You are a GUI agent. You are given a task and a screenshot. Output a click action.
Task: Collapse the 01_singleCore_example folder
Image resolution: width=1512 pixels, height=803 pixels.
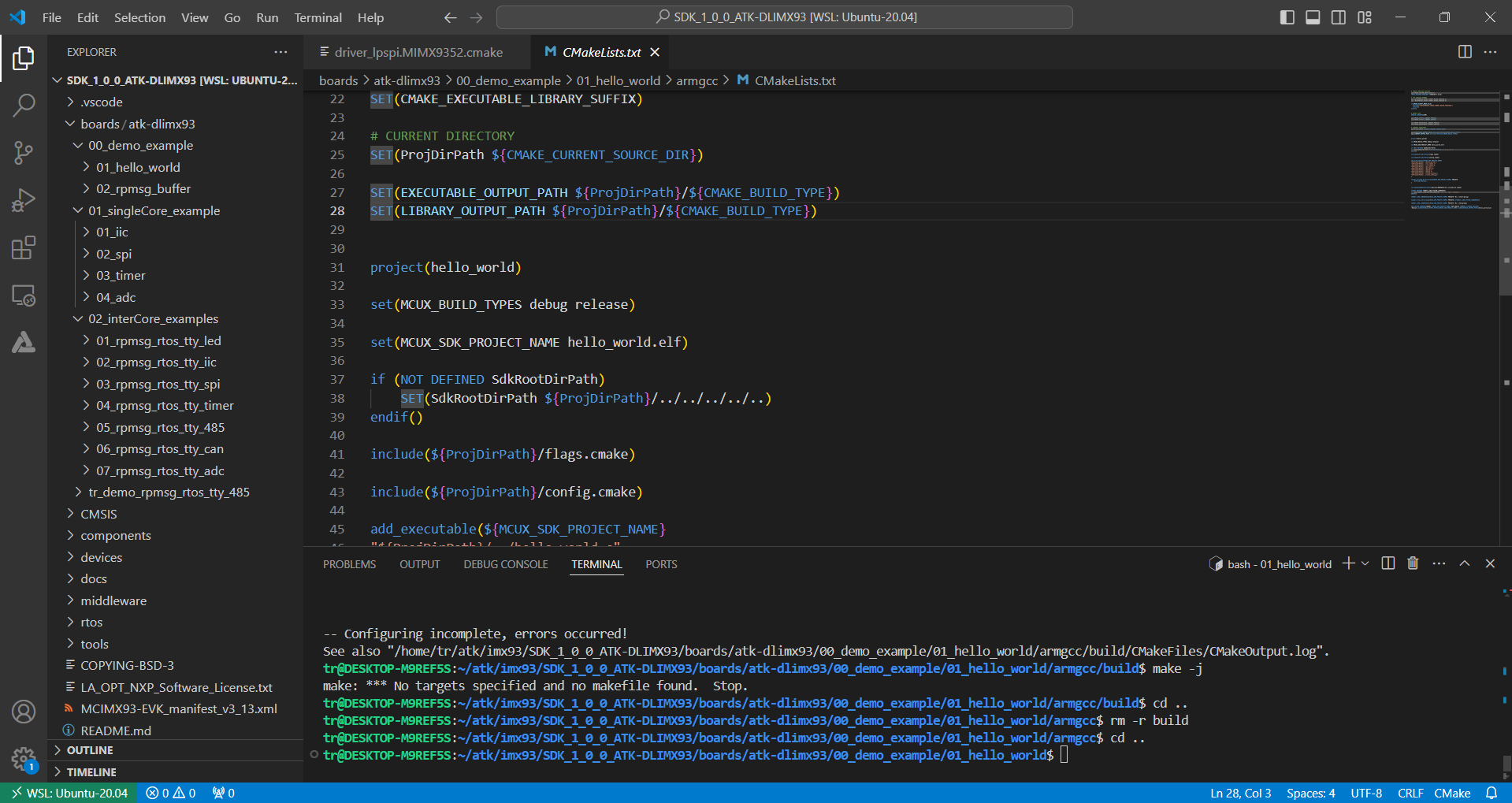[175, 210]
